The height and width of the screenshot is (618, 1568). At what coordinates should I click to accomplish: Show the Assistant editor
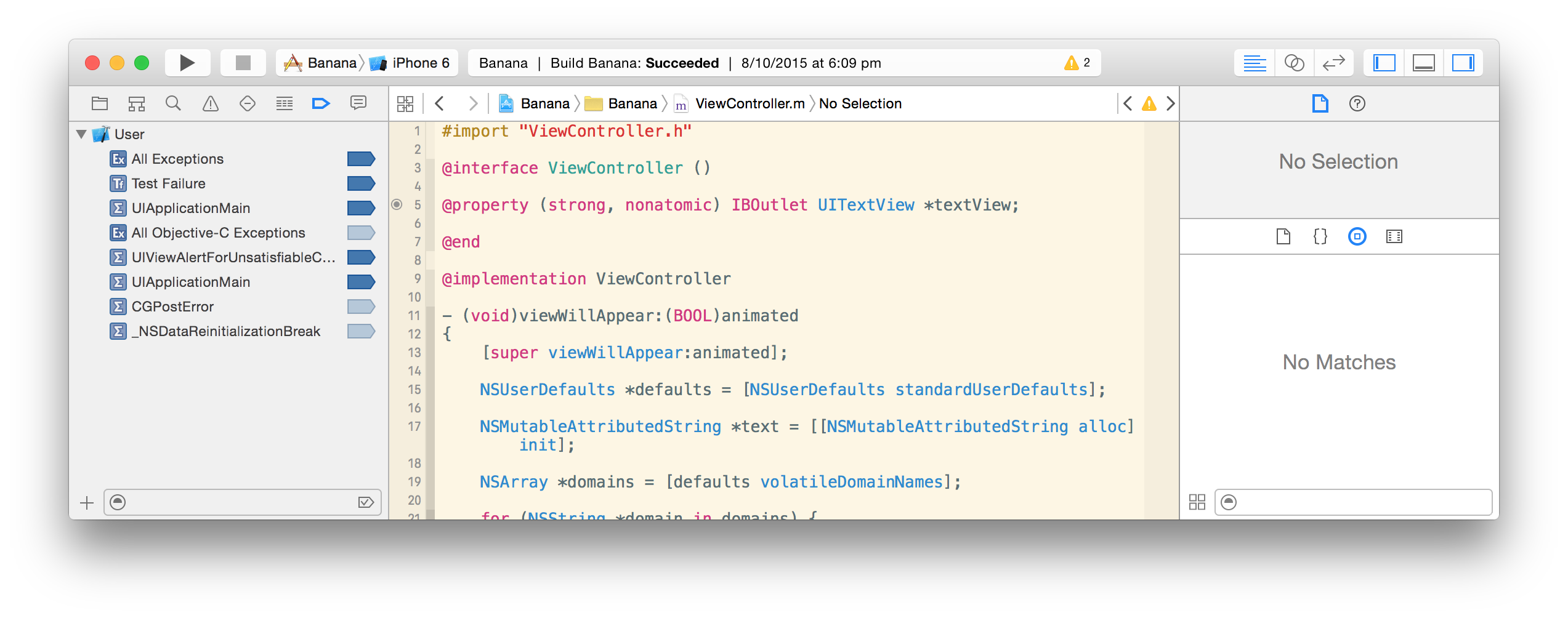click(1294, 63)
